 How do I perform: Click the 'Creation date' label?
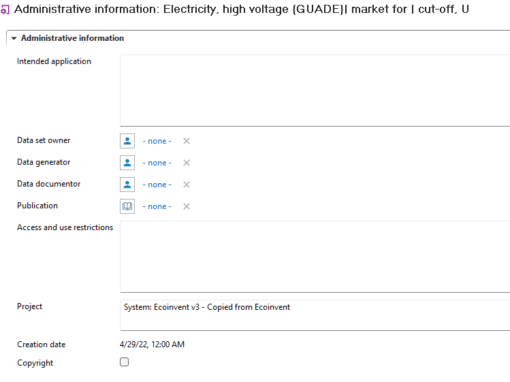(x=41, y=344)
